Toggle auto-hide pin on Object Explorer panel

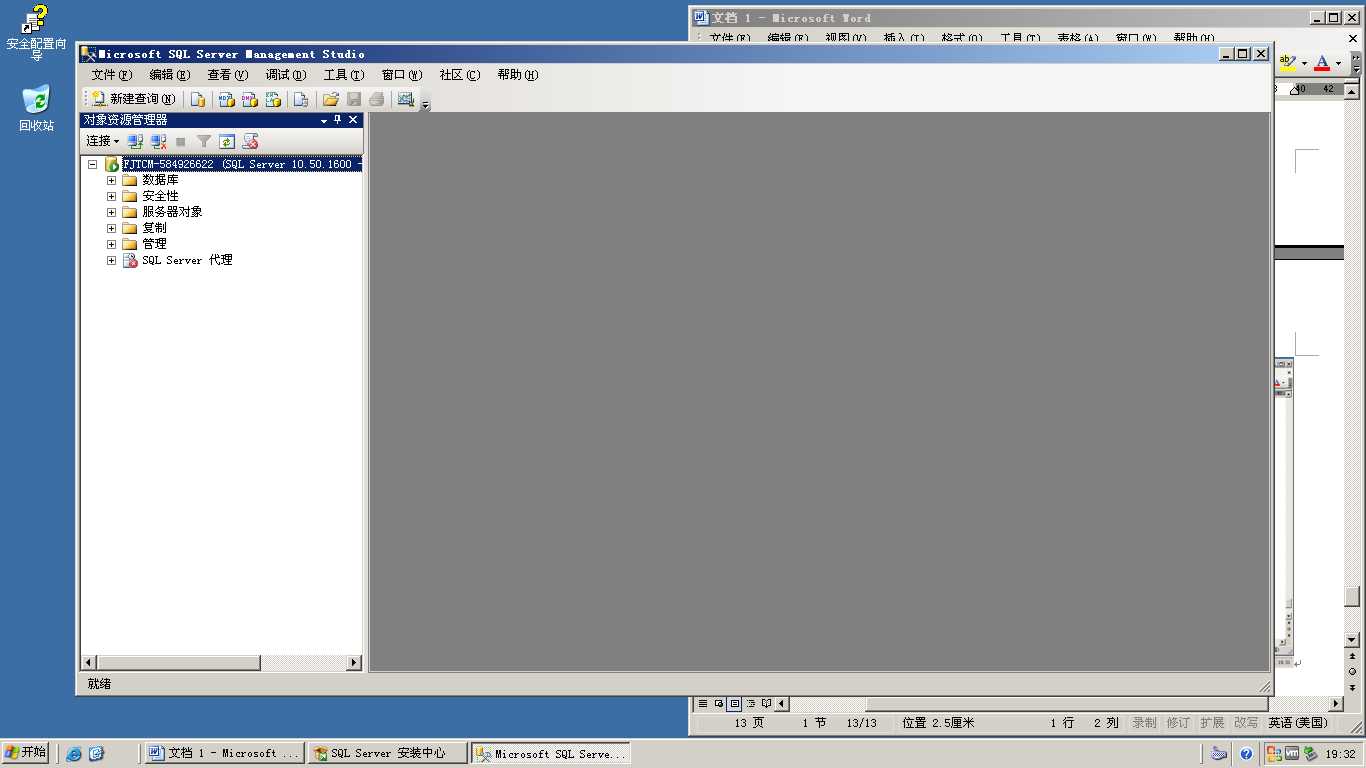point(338,120)
